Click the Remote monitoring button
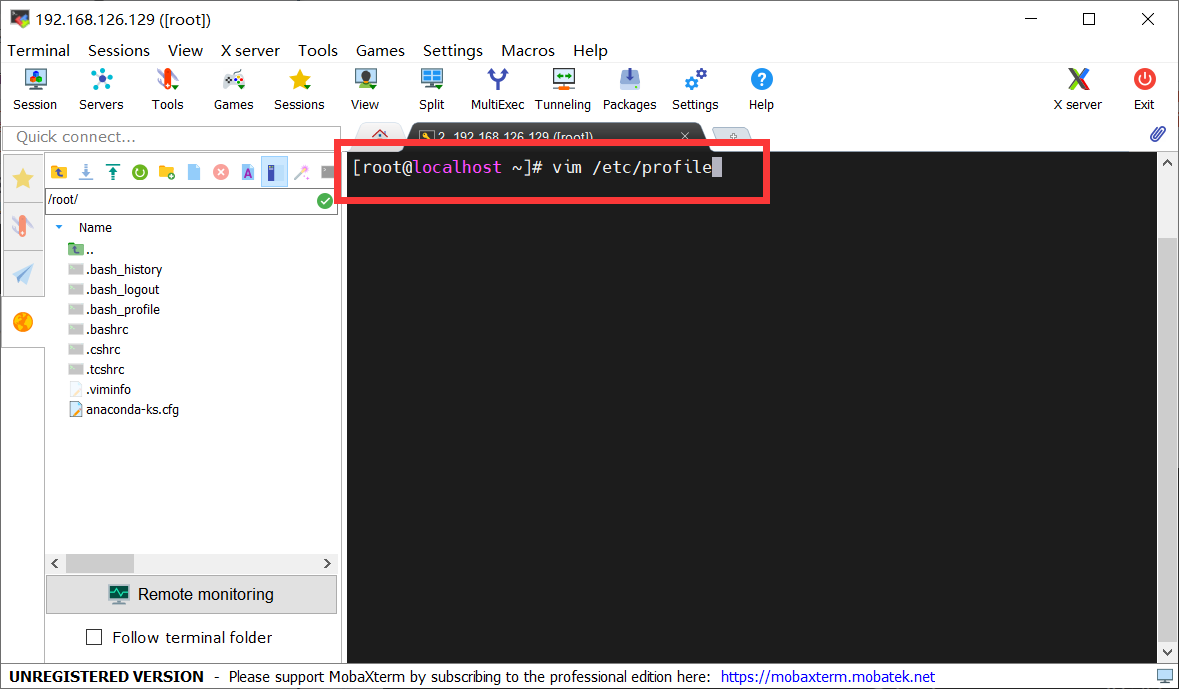Viewport: 1179px width, 689px height. point(191,594)
